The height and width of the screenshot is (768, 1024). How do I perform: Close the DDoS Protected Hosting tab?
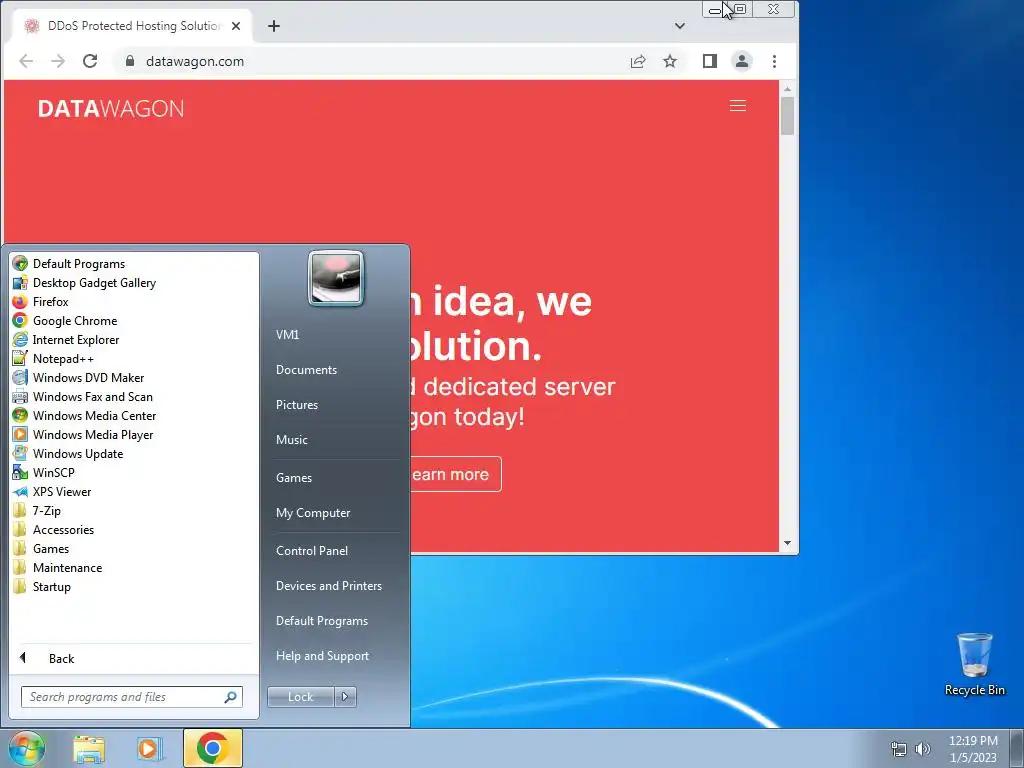point(236,26)
